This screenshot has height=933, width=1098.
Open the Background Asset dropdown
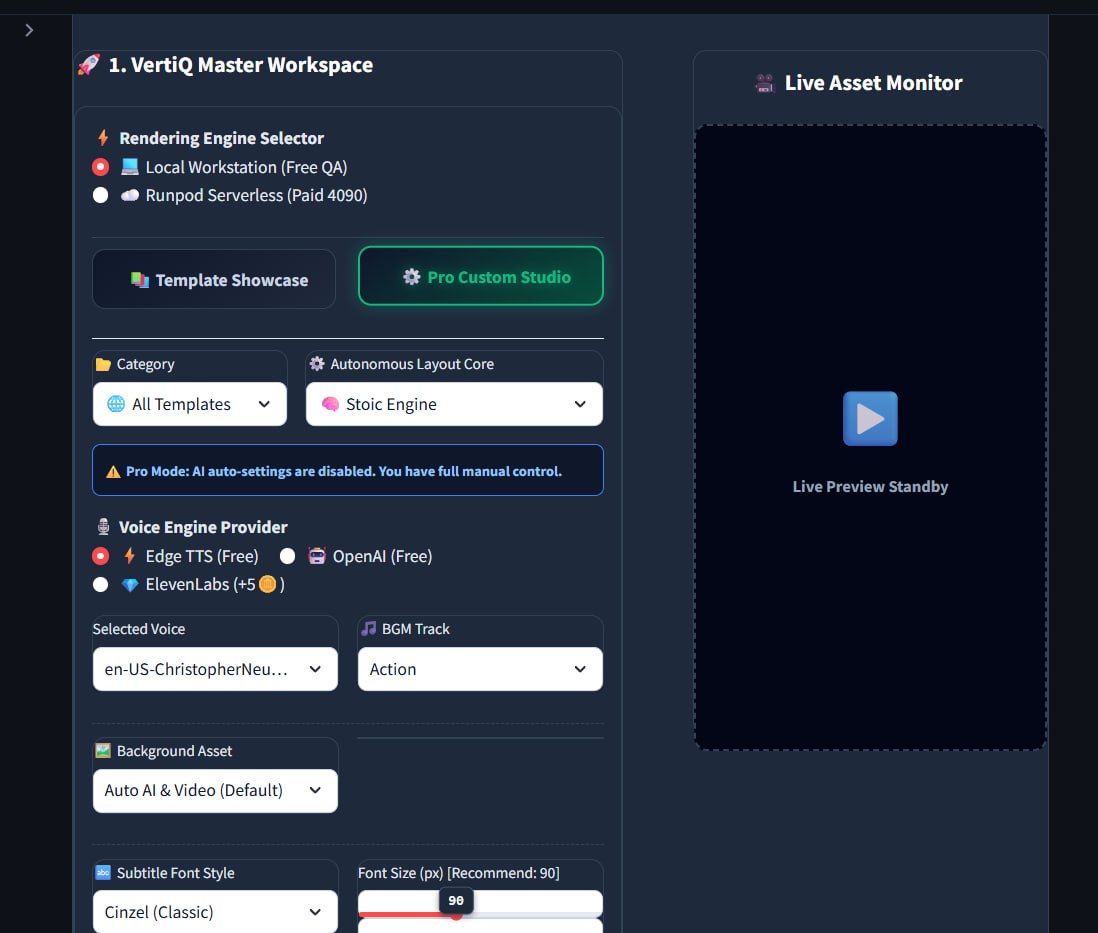pos(215,791)
